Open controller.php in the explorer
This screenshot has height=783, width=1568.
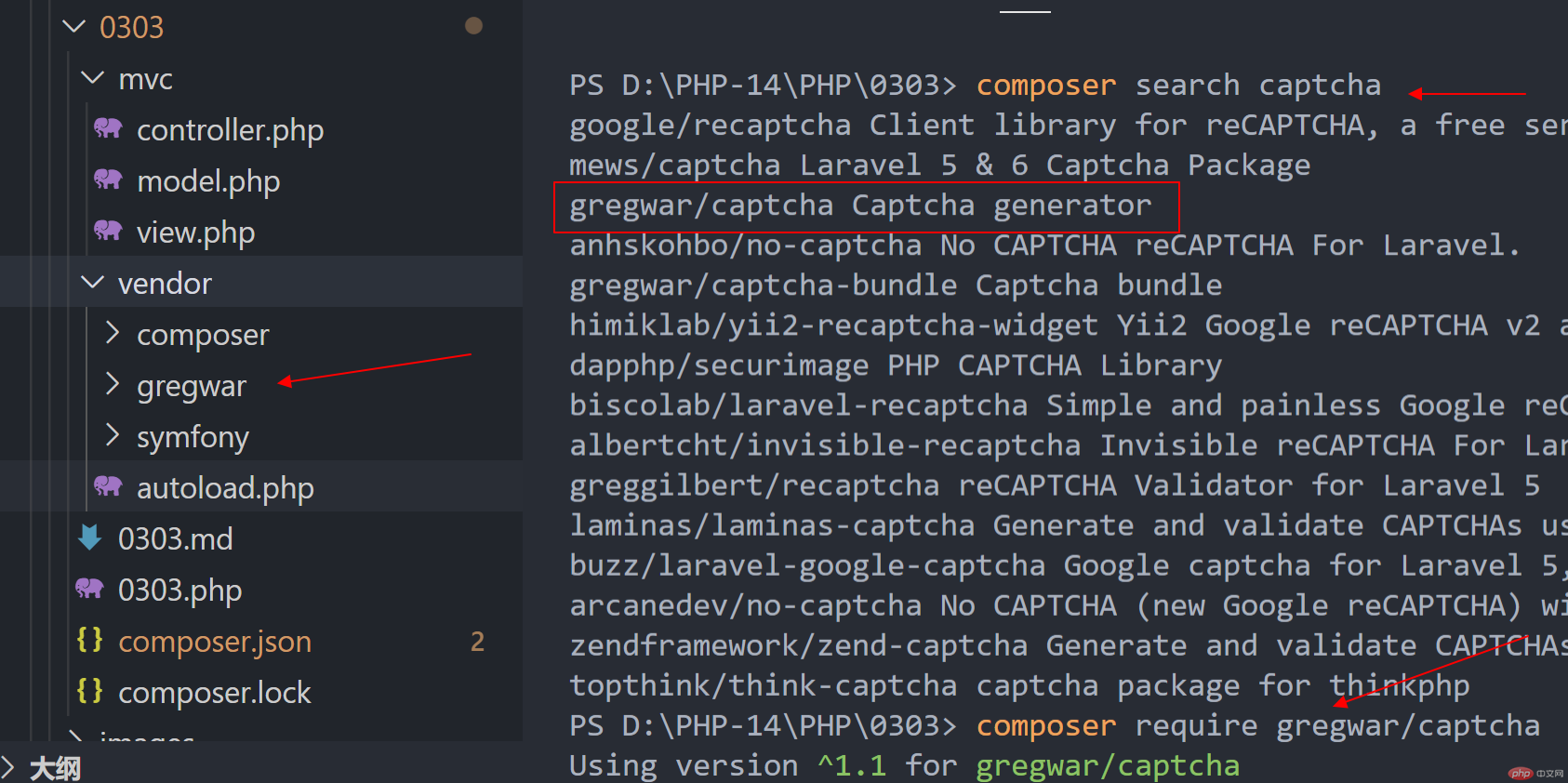231,130
